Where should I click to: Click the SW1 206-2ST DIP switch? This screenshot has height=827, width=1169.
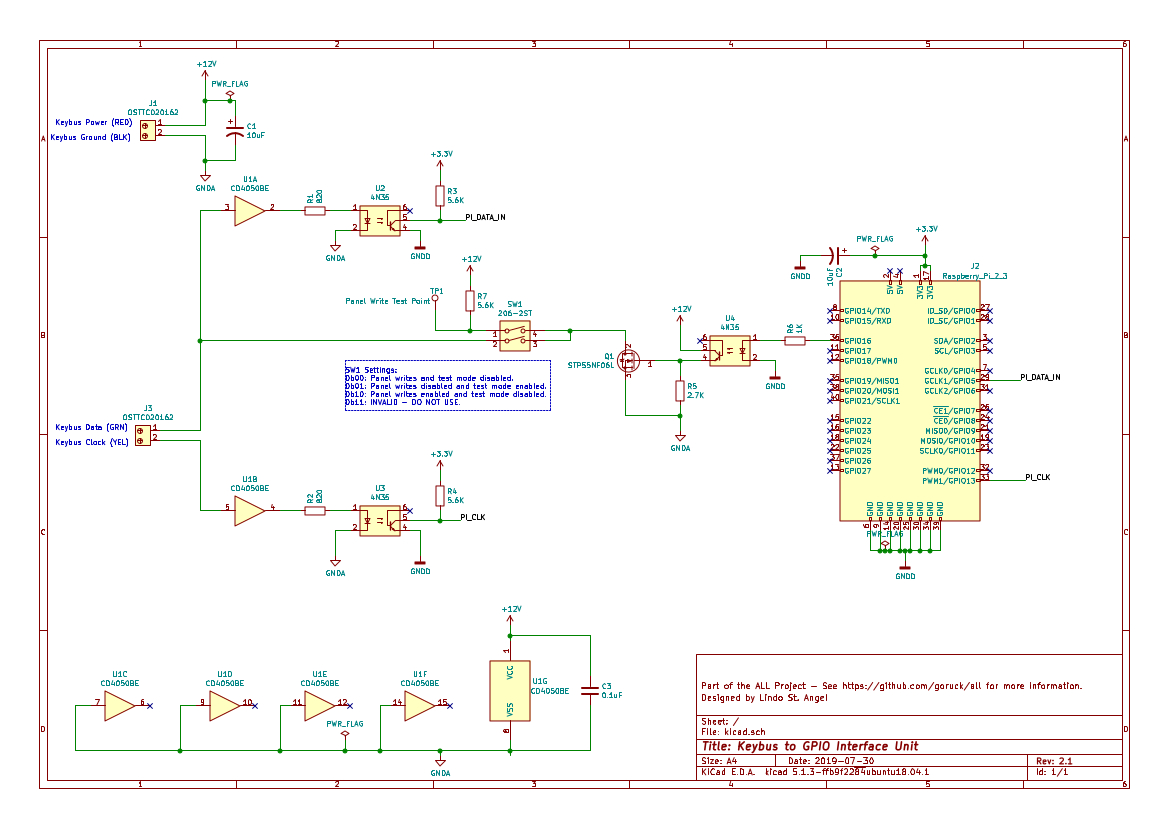514,336
